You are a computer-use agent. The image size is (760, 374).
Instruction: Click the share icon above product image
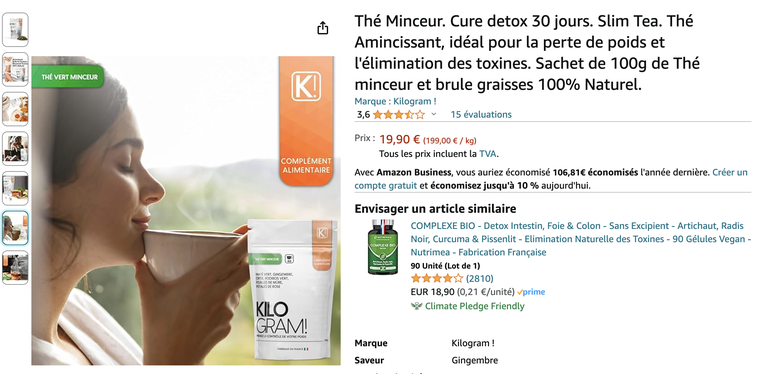point(322,28)
